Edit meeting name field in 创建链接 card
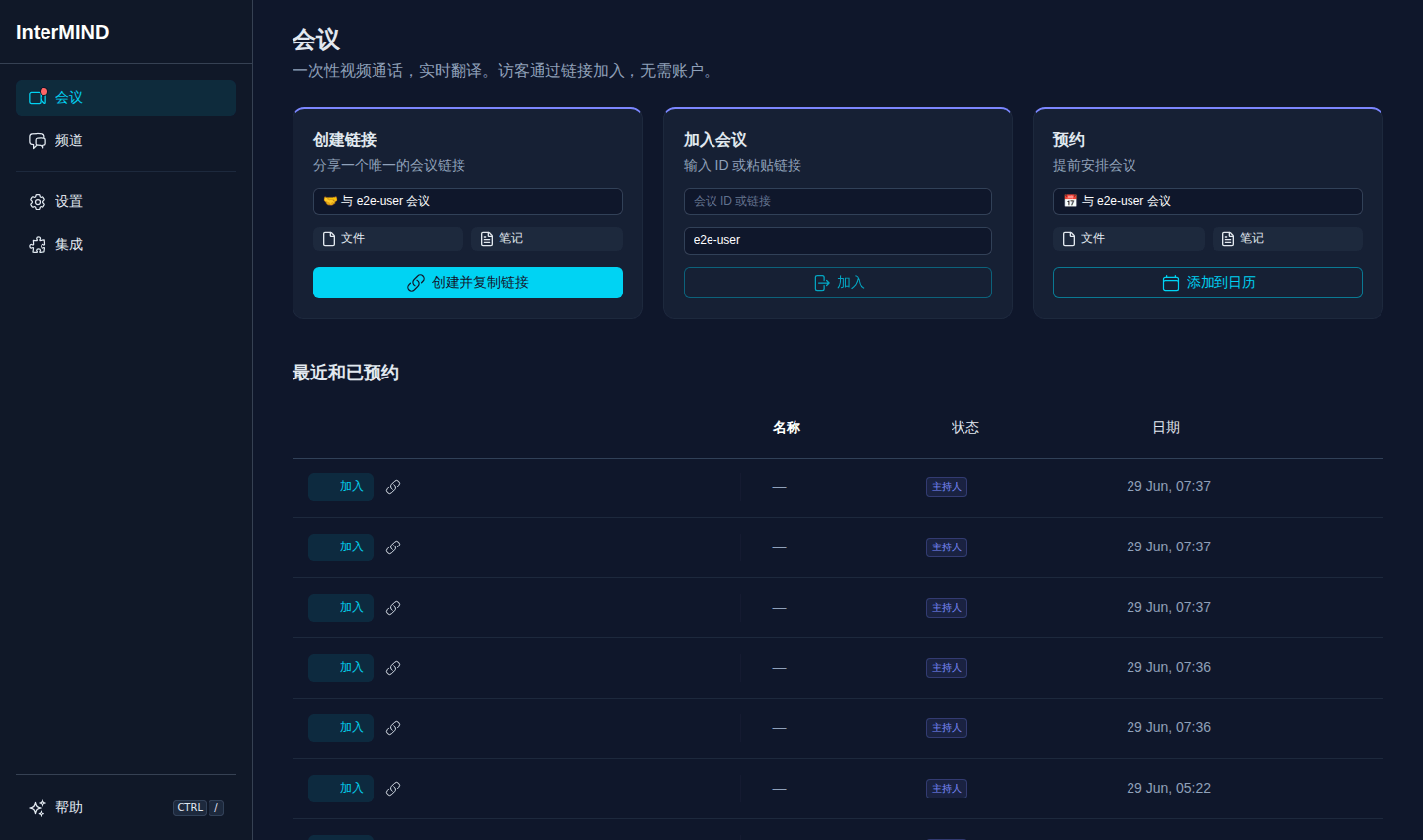 (x=467, y=202)
